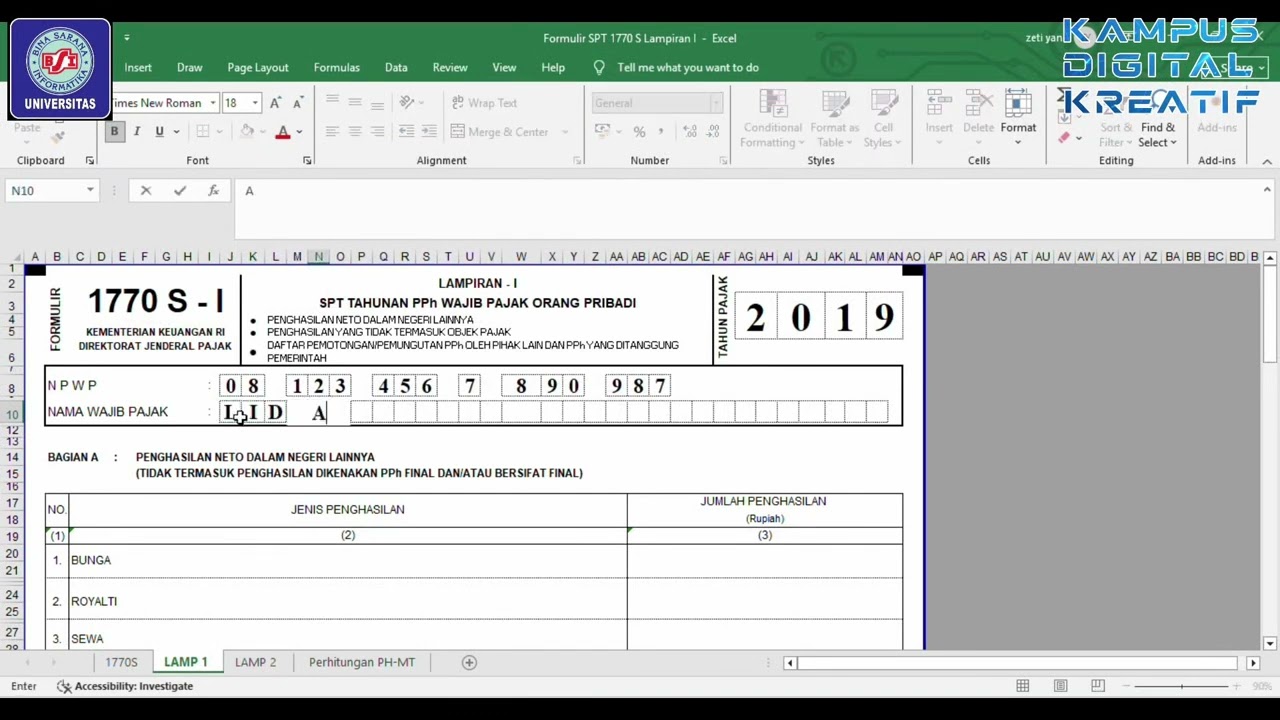Click the Orientation text angle icon
Screen dimensions: 1280x720
tap(407, 102)
